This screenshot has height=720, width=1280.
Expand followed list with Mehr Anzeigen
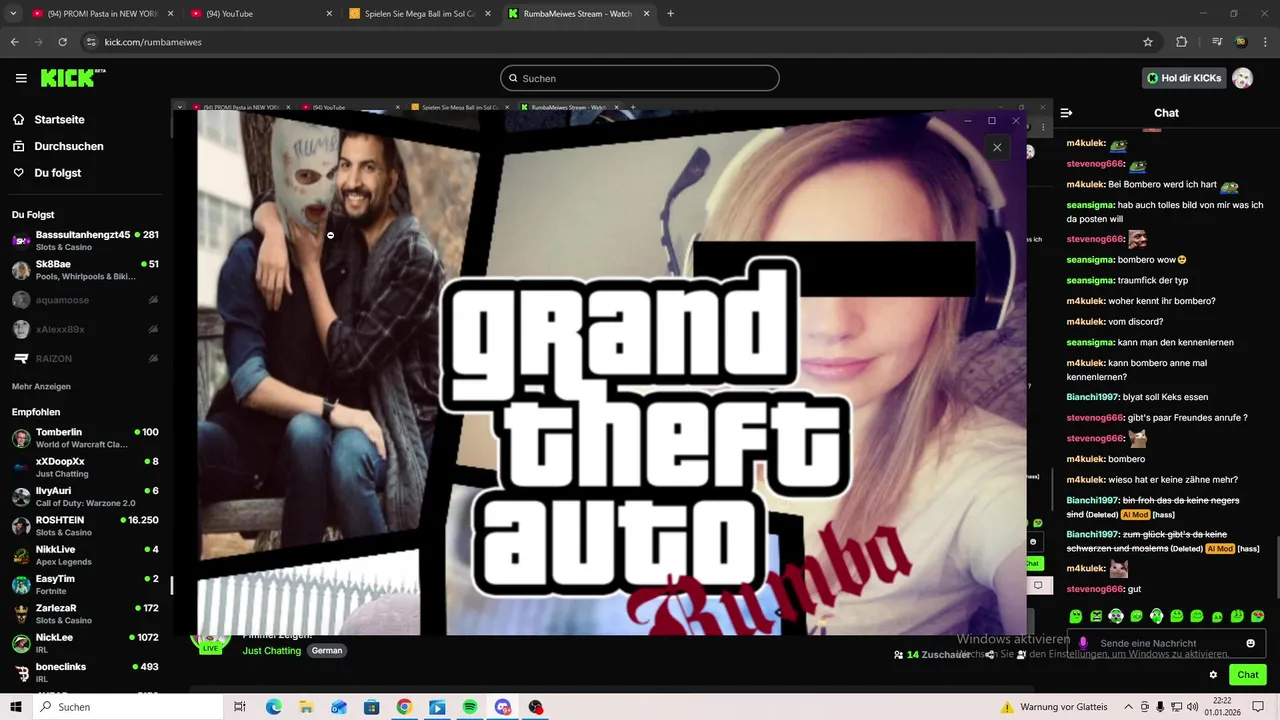point(41,386)
